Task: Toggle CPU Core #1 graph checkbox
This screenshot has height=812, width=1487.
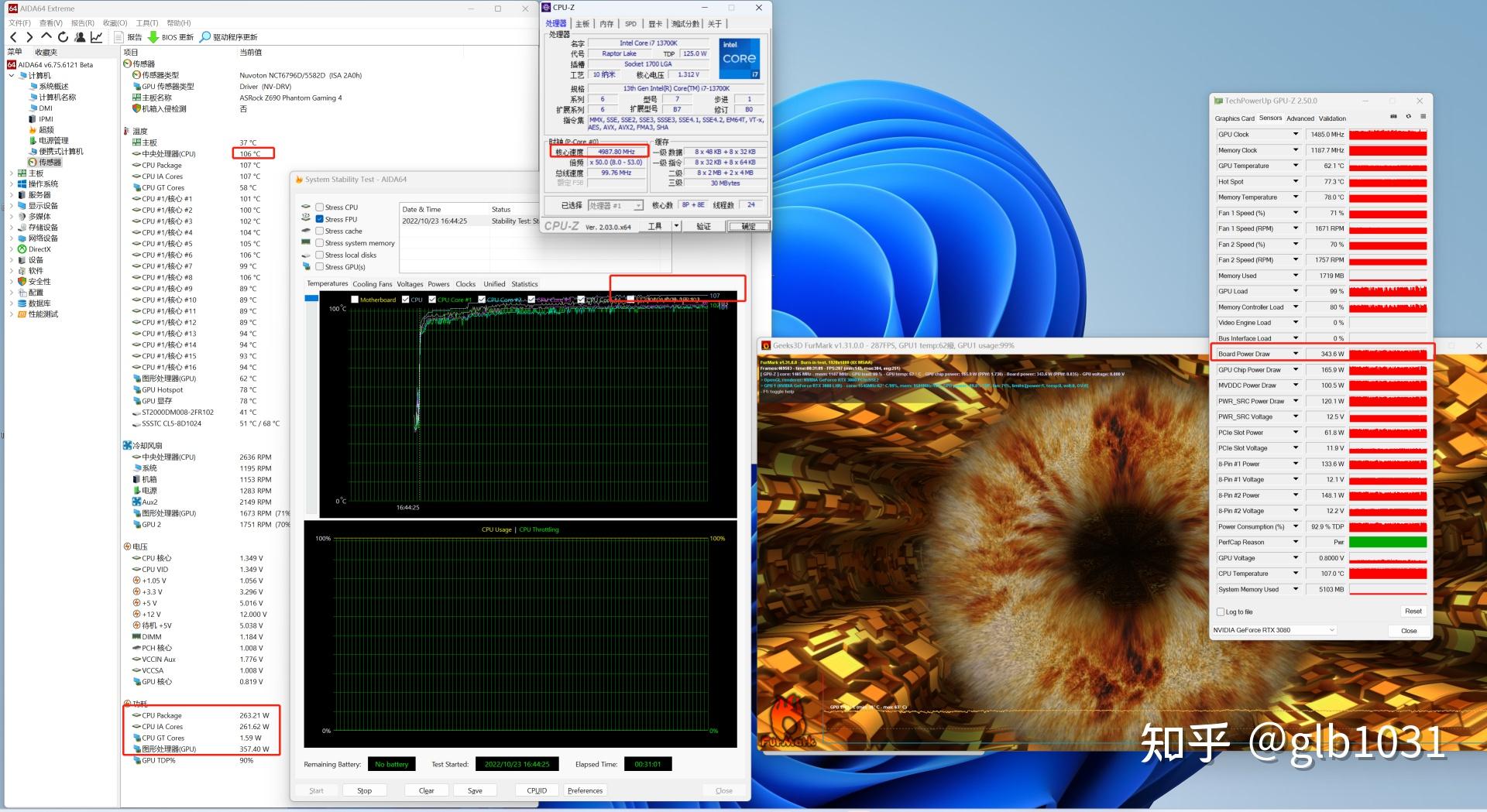Action: pyautogui.click(x=432, y=300)
